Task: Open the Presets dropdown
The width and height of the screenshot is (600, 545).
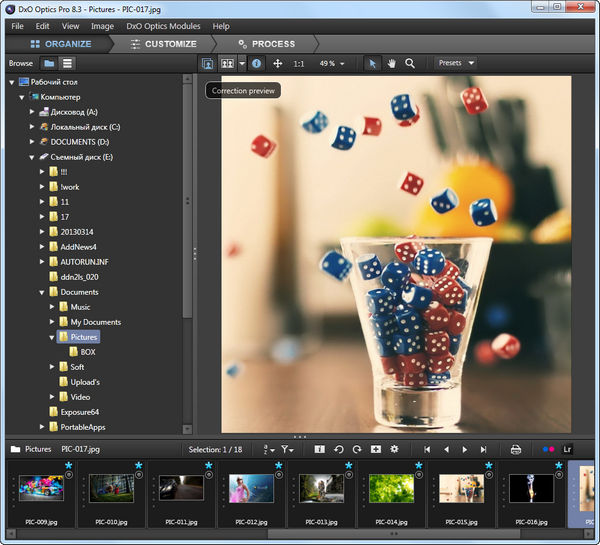Action: [x=455, y=63]
